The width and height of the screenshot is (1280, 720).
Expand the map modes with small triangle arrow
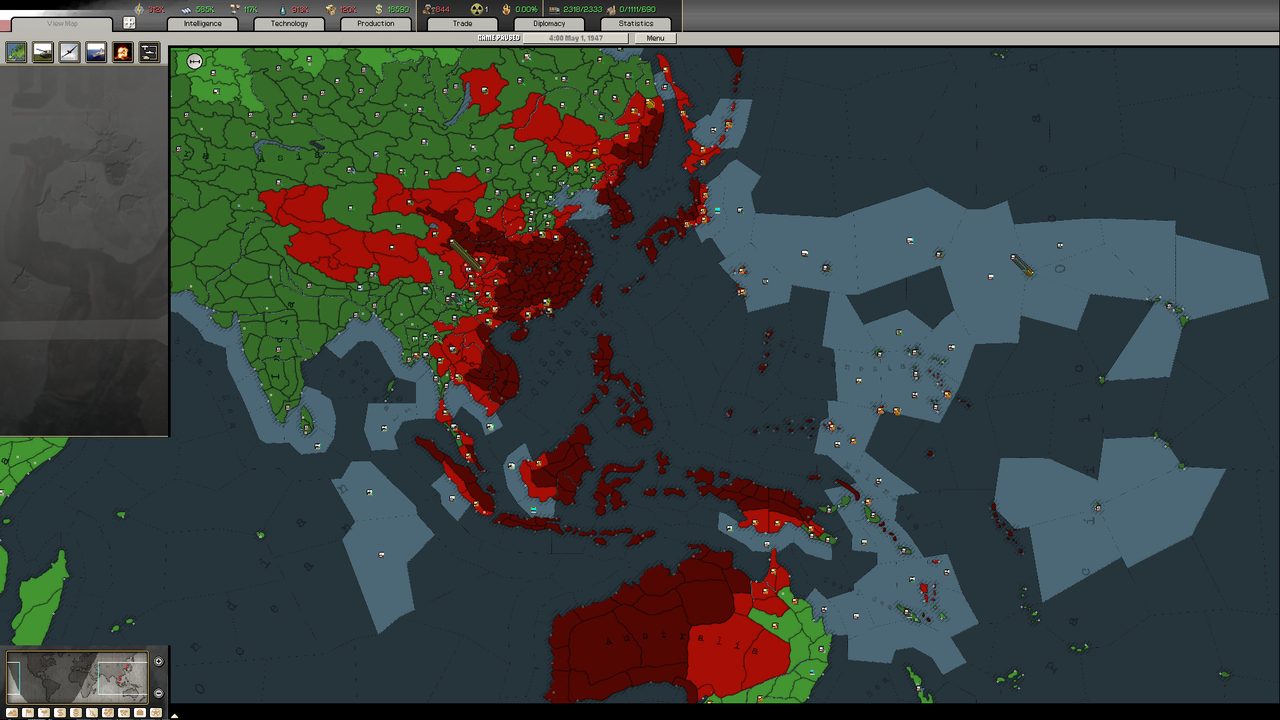[x=174, y=716]
